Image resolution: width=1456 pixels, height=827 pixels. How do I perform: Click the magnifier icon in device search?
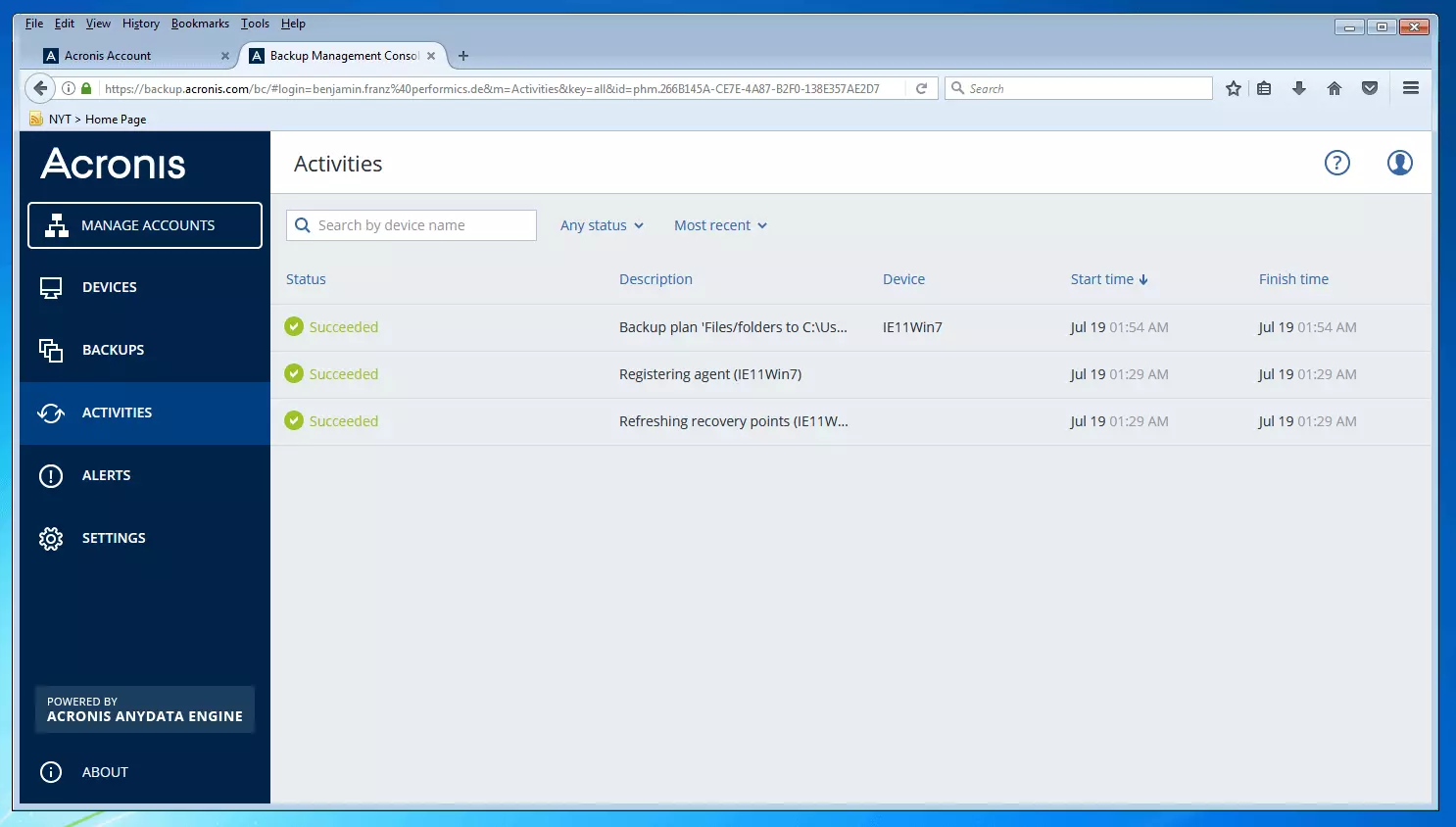303,225
